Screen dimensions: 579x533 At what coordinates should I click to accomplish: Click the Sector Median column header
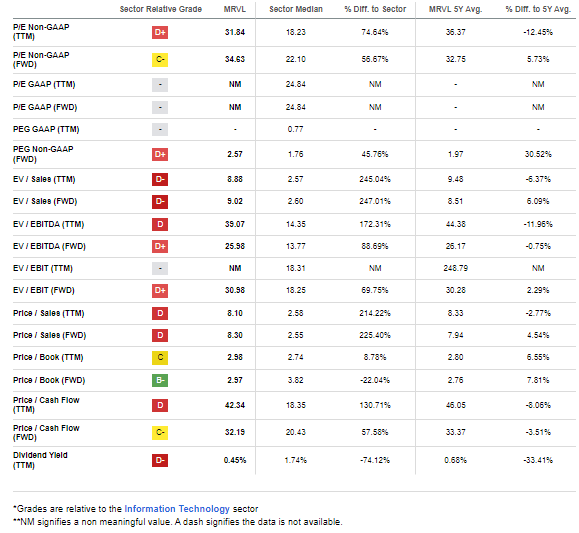(296, 9)
